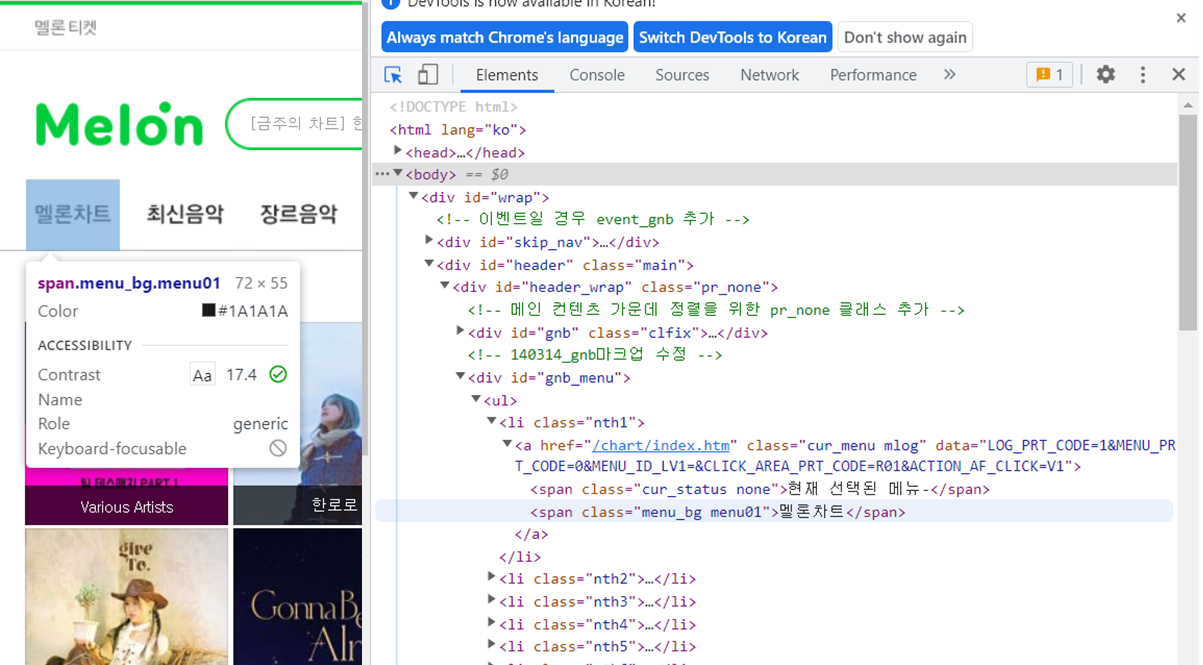This screenshot has width=1203, height=665.
Task: Close the DevTools panel
Action: point(1179,75)
